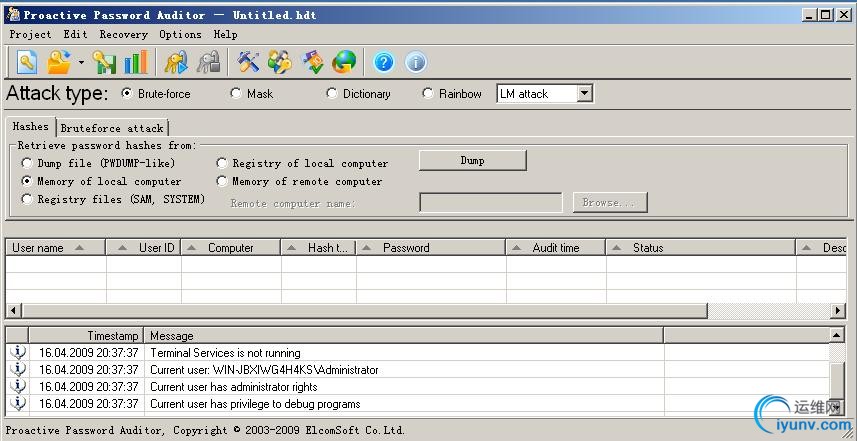This screenshot has height=441, width=857.
Task: Click the Browse... button
Action: coord(610,202)
